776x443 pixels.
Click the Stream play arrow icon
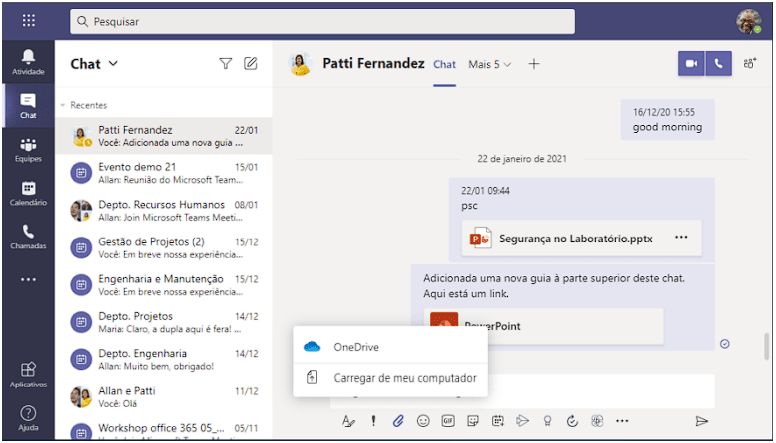point(523,421)
